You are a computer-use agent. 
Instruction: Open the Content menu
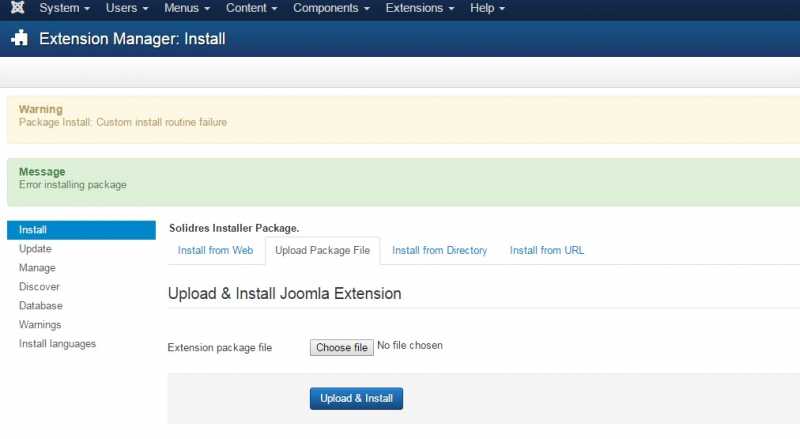252,8
